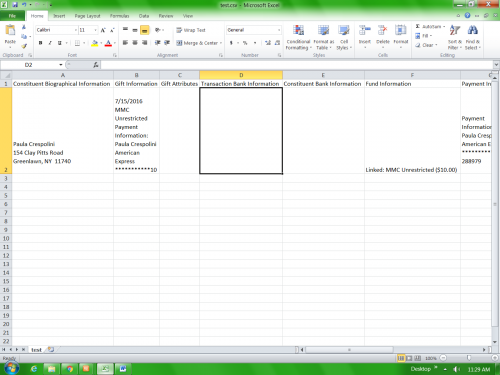The image size is (500, 375).
Task: Click Decrease Indent icon
Action: coord(158,43)
